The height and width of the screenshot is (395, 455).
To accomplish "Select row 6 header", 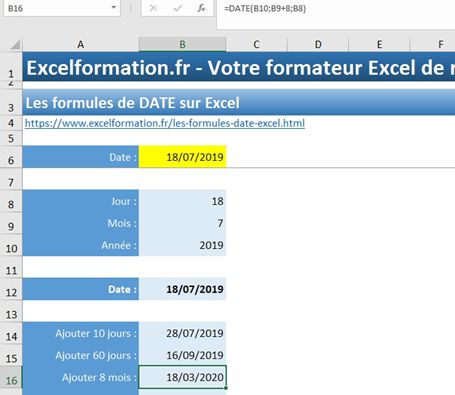I will pyautogui.click(x=11, y=157).
